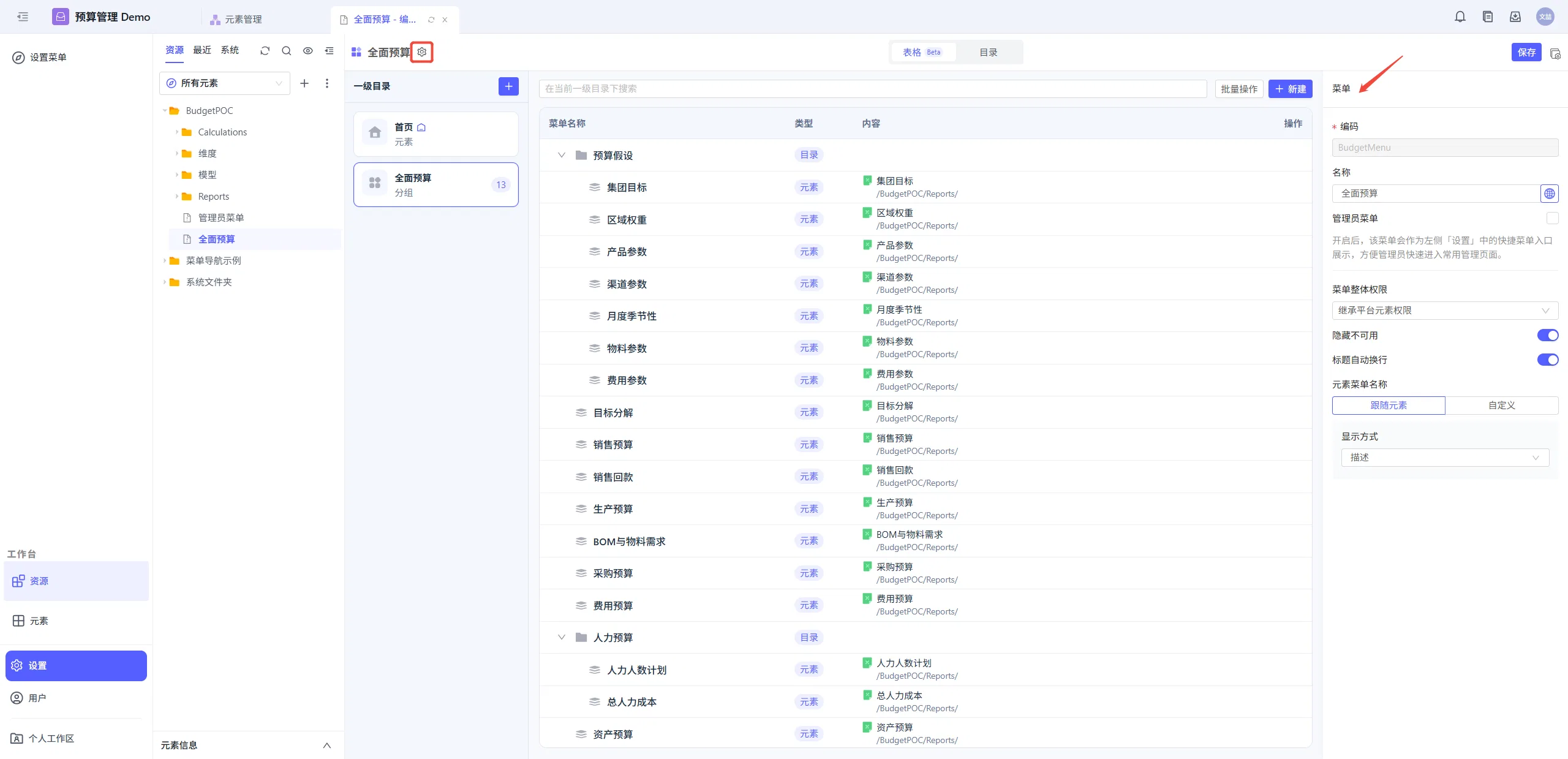Click the user avatar in top right
Screen dimensions: 1568x759
(1545, 17)
